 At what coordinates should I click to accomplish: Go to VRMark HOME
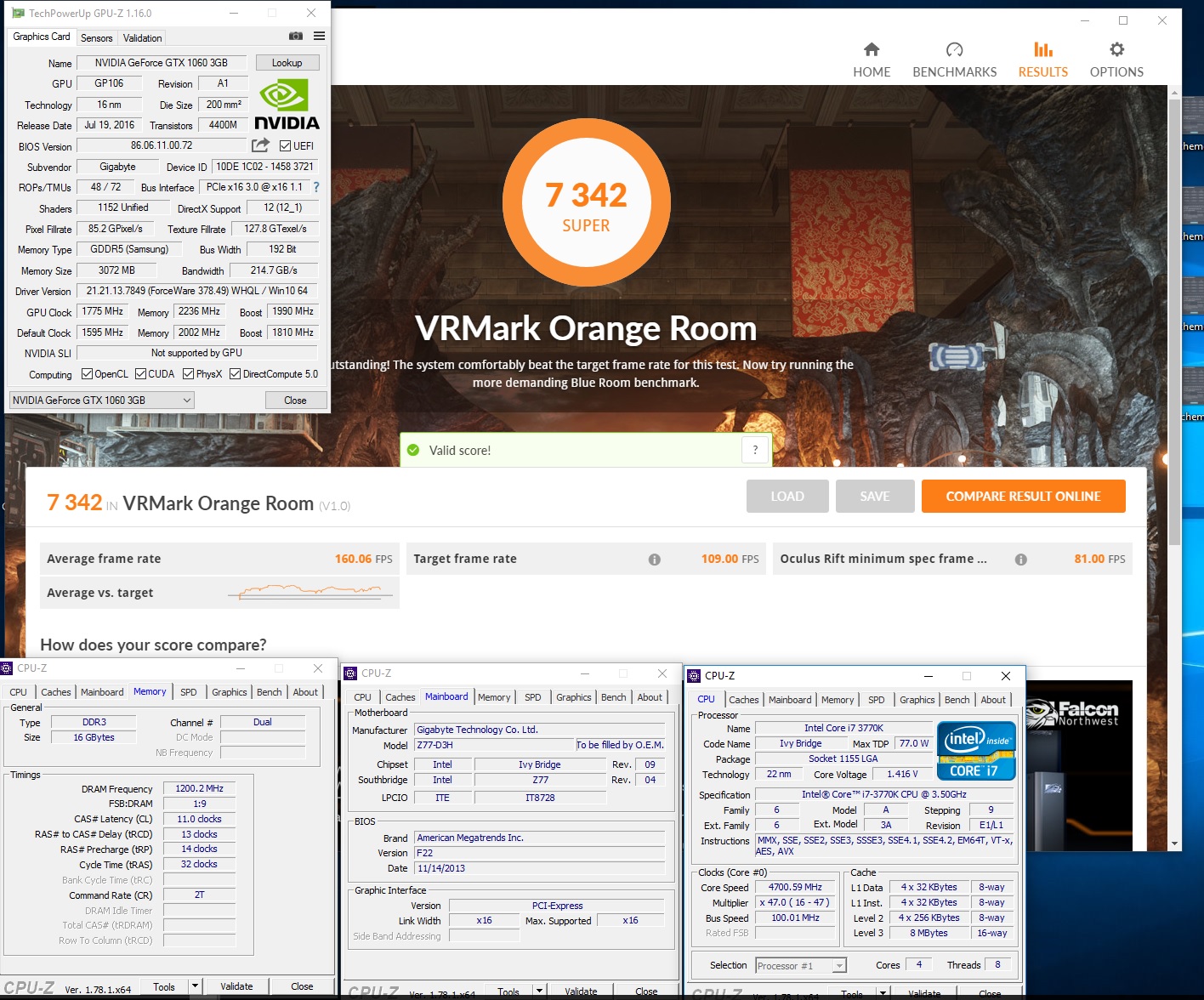pyautogui.click(x=872, y=60)
